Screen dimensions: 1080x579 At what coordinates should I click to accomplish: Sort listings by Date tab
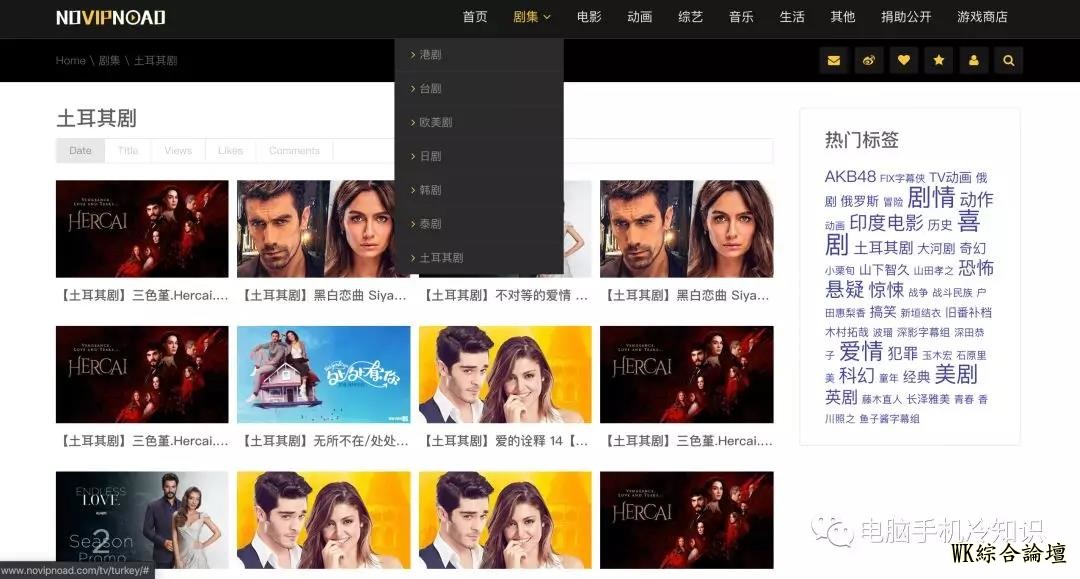[81, 150]
